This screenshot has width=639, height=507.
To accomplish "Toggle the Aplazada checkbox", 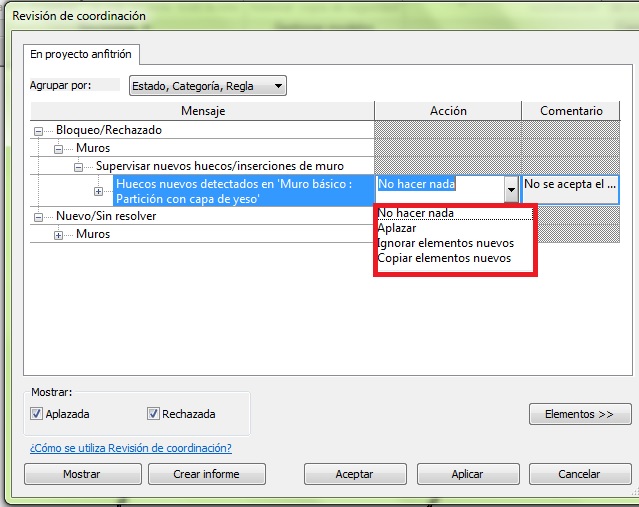I will pos(37,414).
